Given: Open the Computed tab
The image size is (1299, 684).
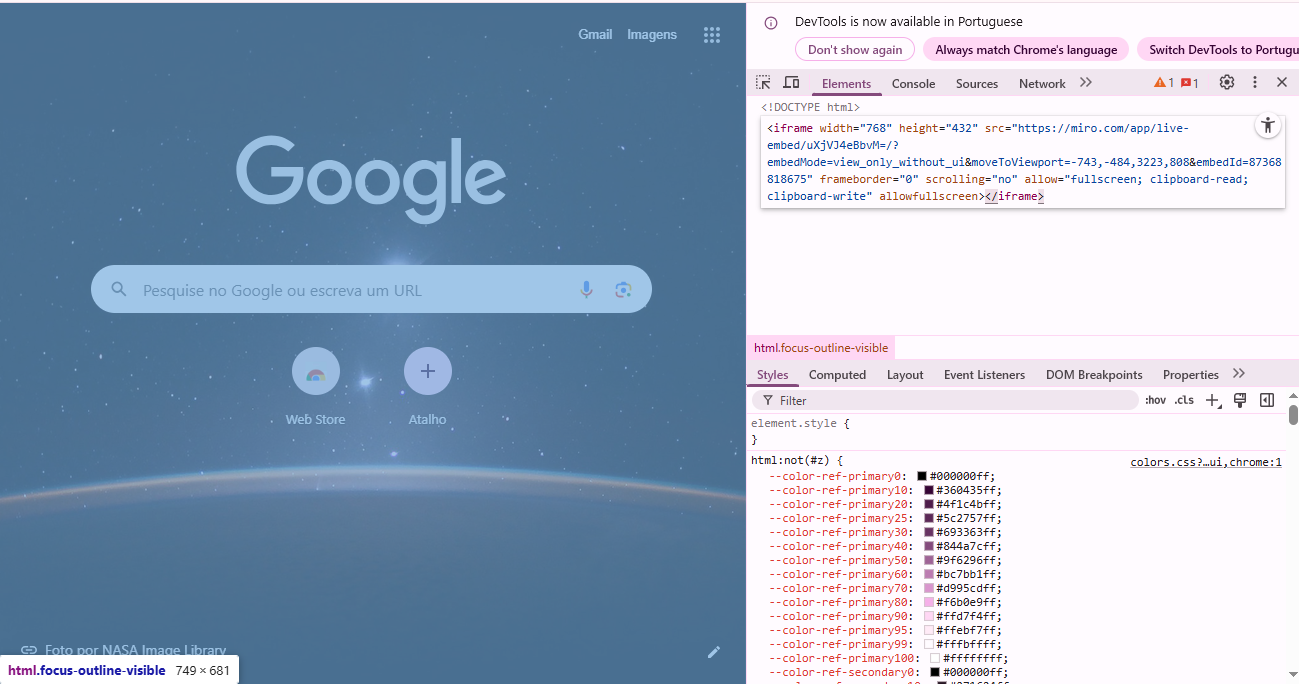Looking at the screenshot, I should tap(837, 375).
